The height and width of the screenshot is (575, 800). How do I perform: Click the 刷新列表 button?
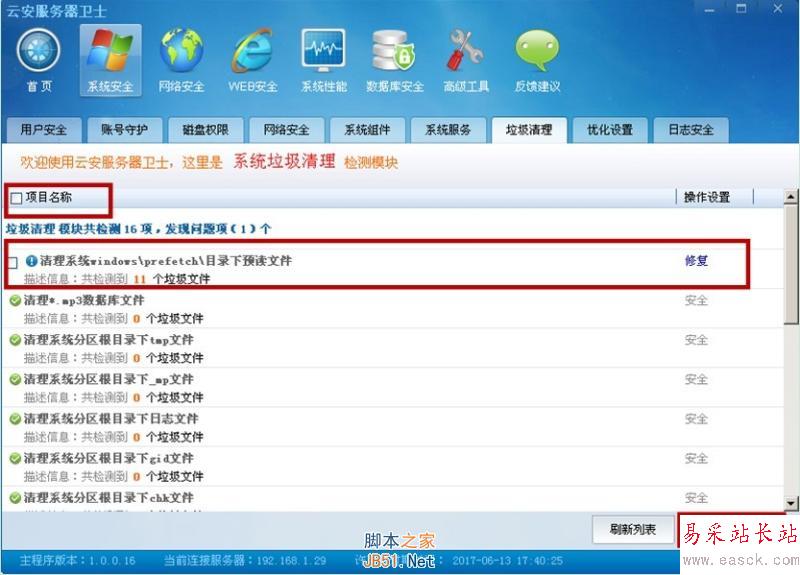click(x=633, y=530)
